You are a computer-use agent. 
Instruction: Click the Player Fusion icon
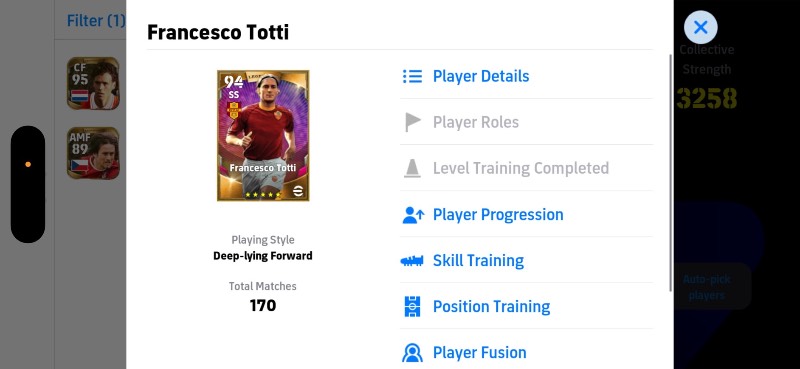412,353
